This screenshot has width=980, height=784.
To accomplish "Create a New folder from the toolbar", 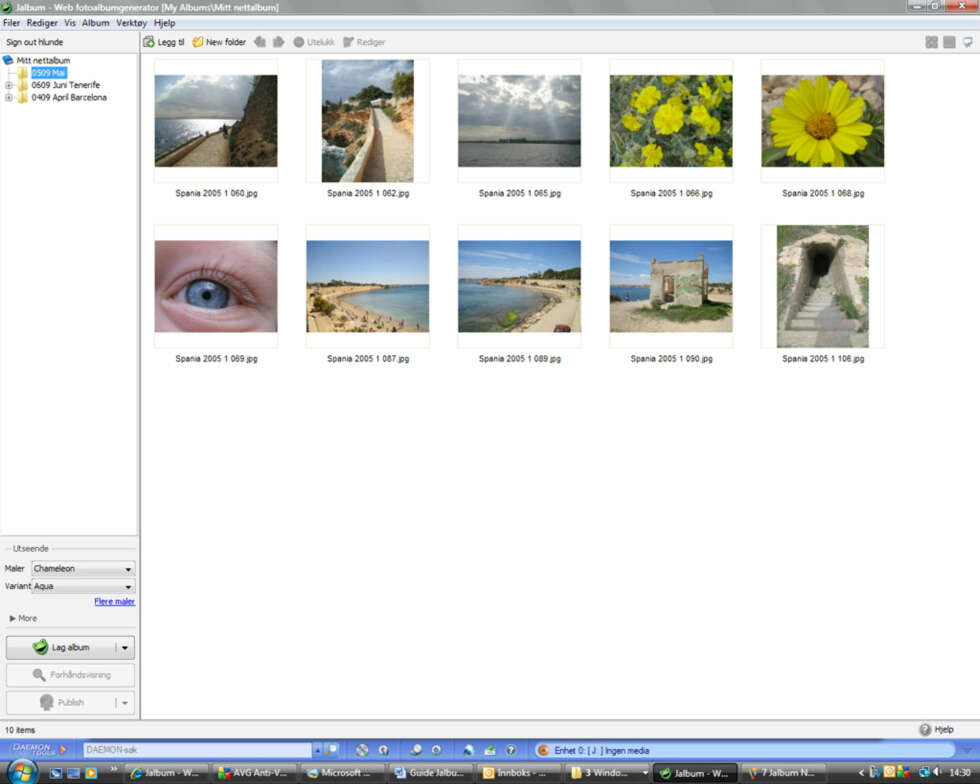I will click(219, 42).
